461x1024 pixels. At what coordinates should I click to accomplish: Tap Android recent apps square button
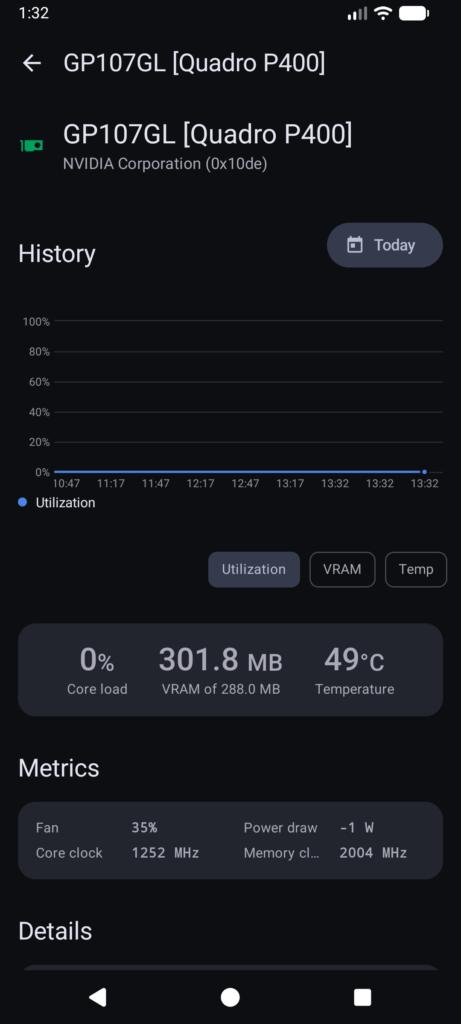coord(362,997)
